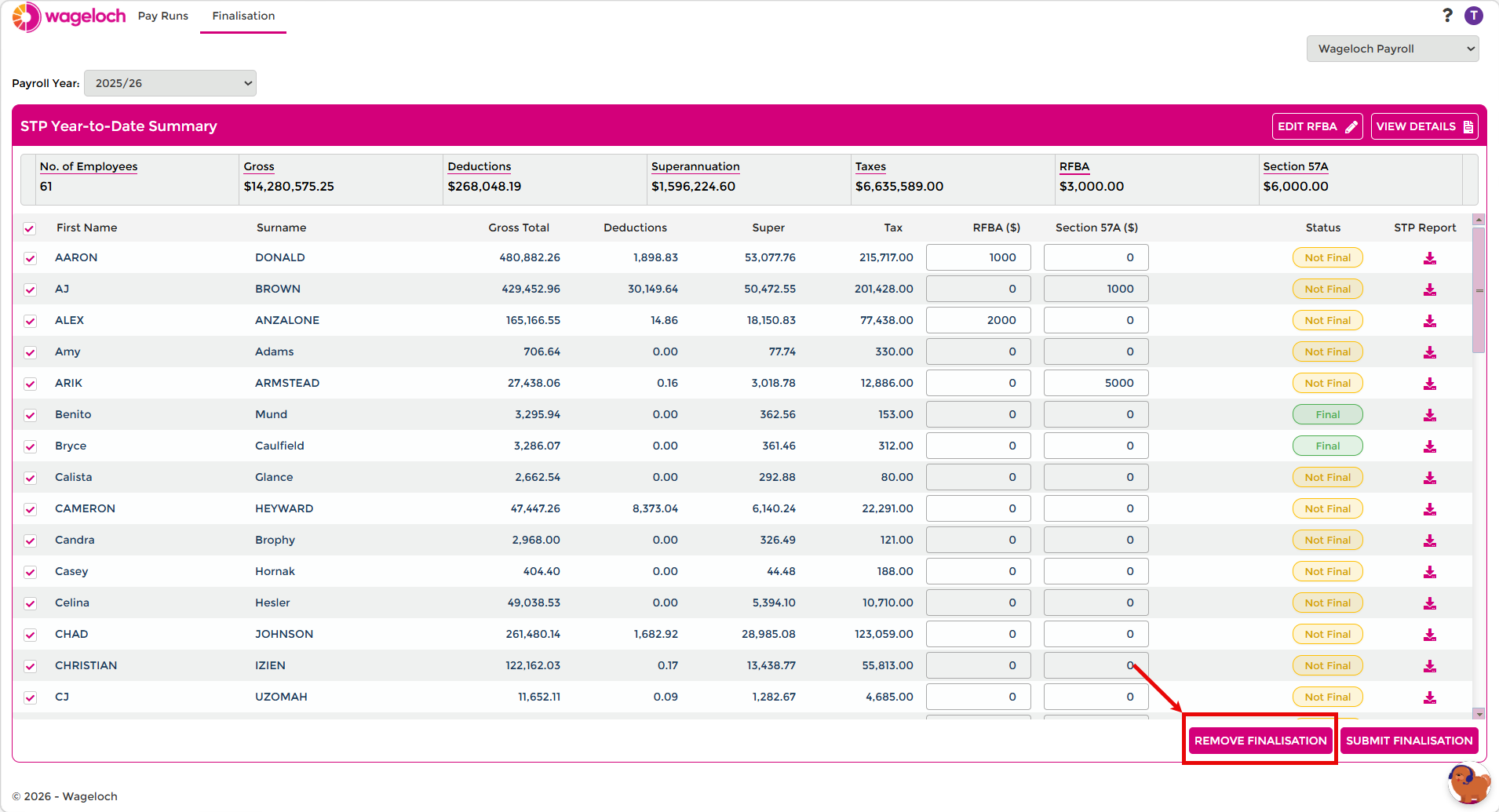Click REMOVE FINALISATION button
The height and width of the screenshot is (812, 1499).
point(1260,741)
